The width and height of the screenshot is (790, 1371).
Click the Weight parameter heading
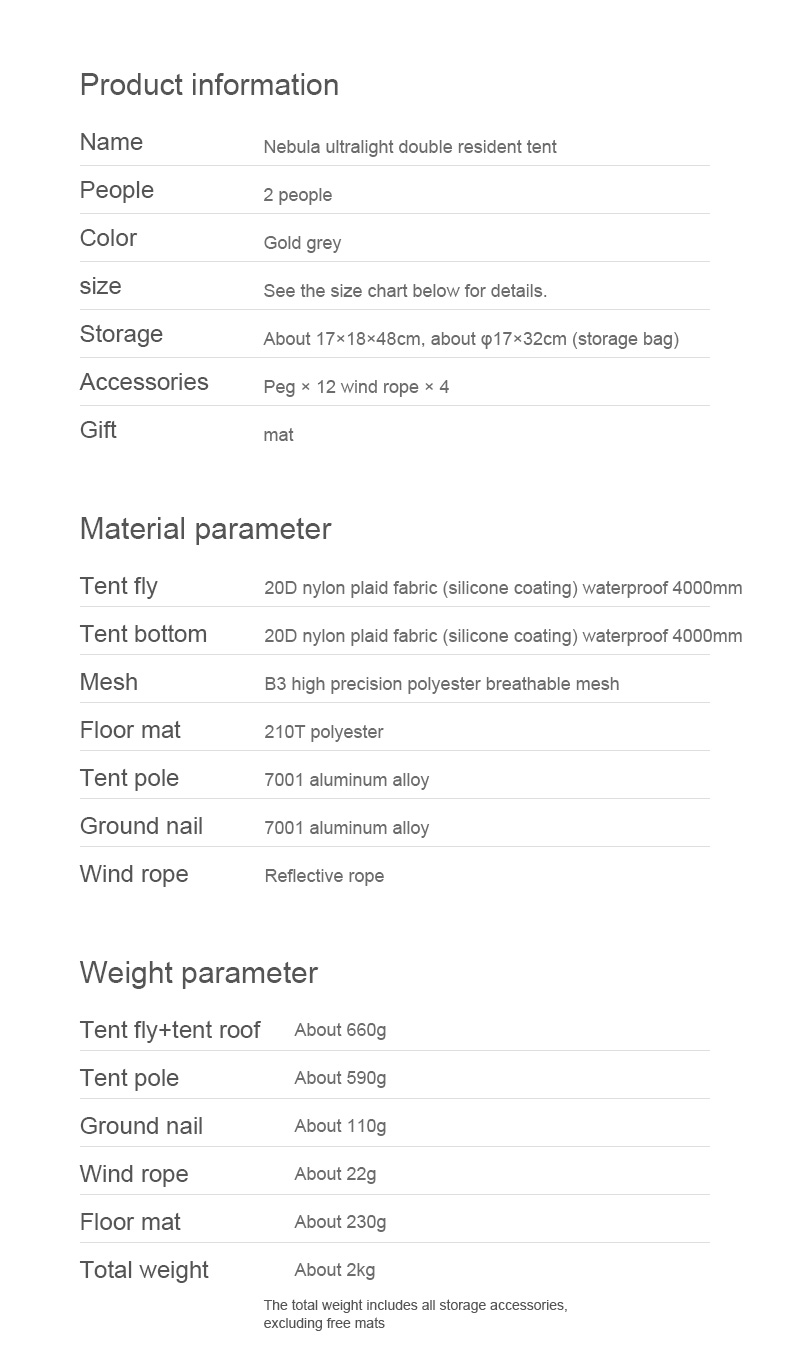199,973
